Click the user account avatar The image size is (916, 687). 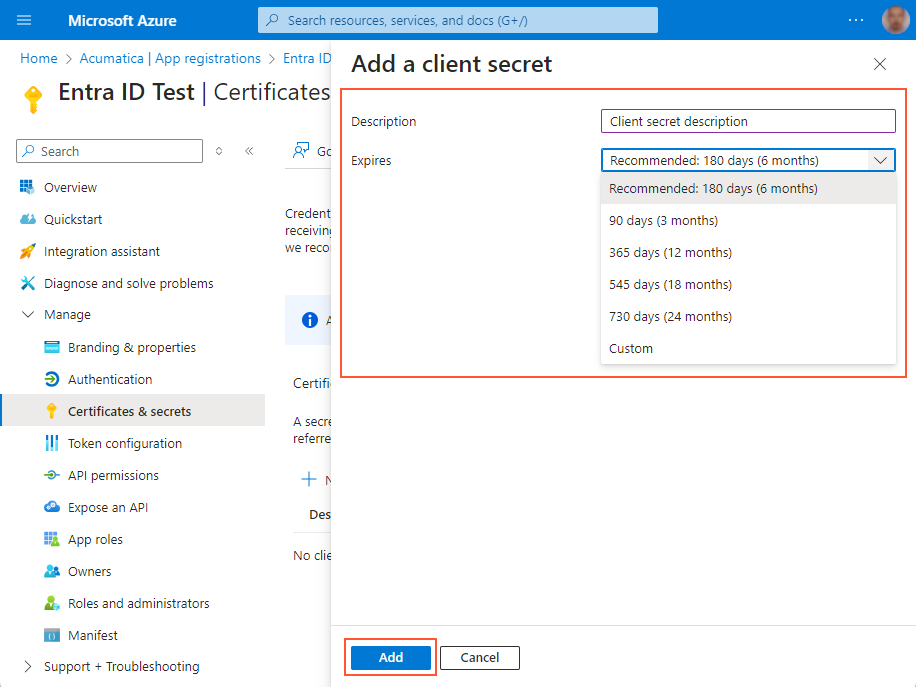[895, 20]
